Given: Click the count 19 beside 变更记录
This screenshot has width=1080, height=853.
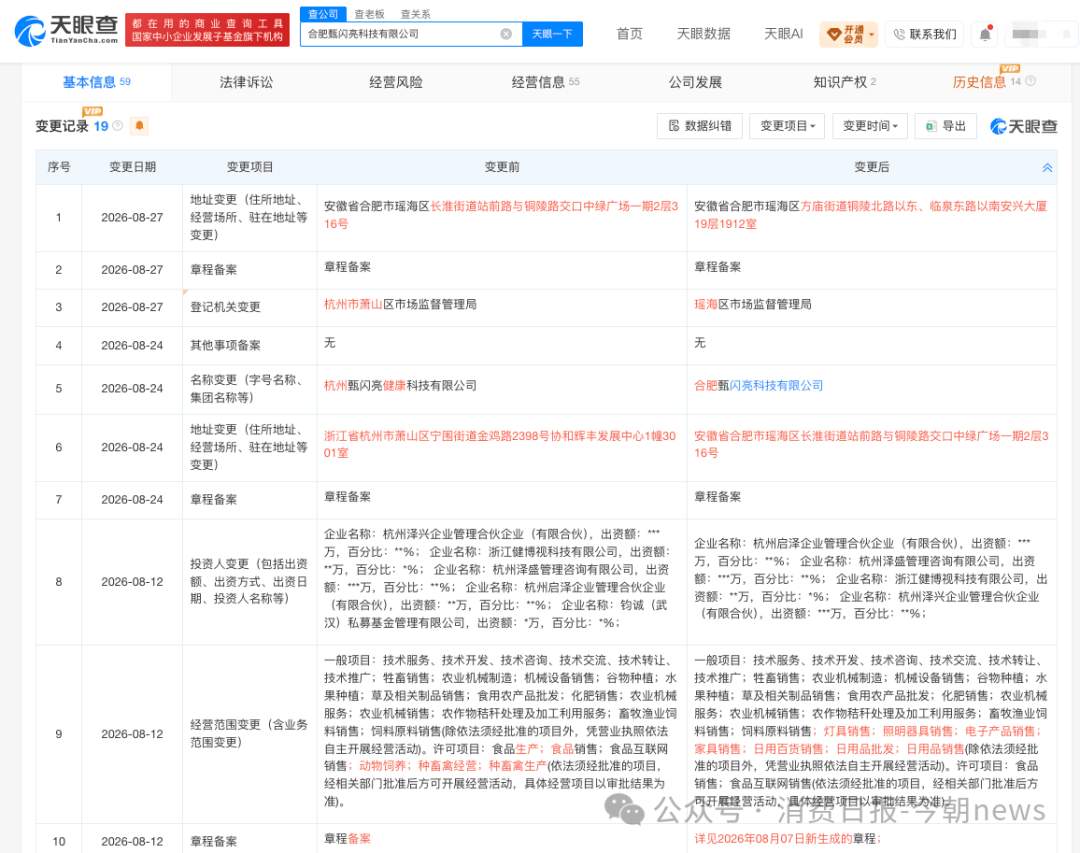Looking at the screenshot, I should (x=101, y=127).
